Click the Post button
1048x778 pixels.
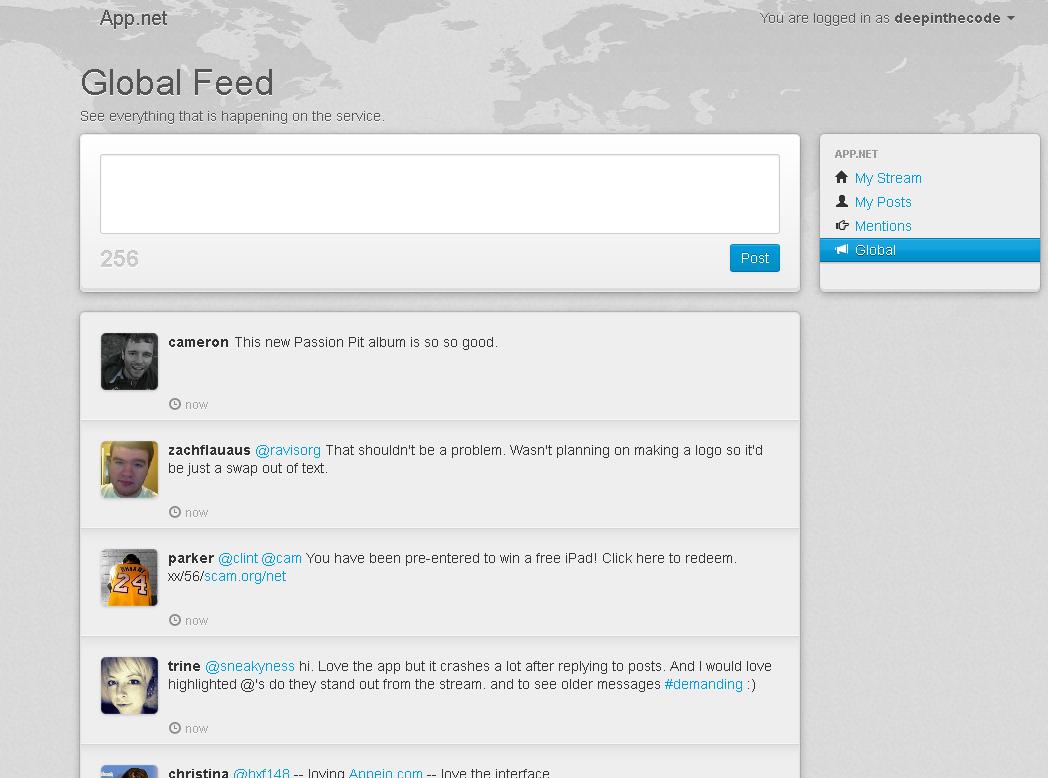coord(755,258)
